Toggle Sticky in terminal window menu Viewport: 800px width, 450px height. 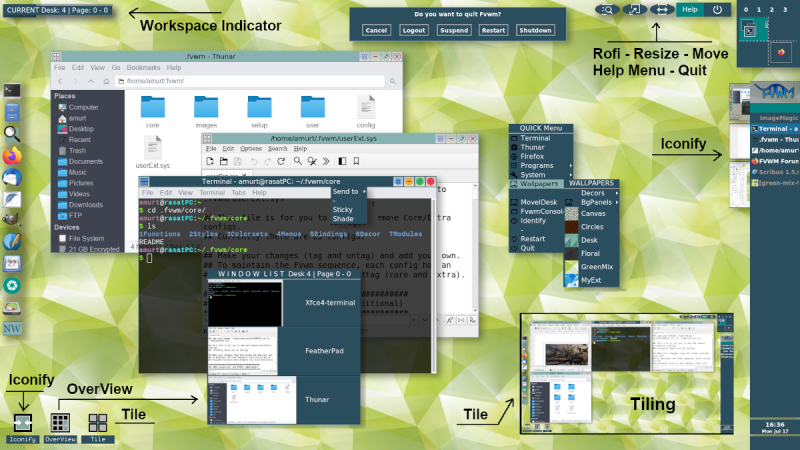click(342, 210)
